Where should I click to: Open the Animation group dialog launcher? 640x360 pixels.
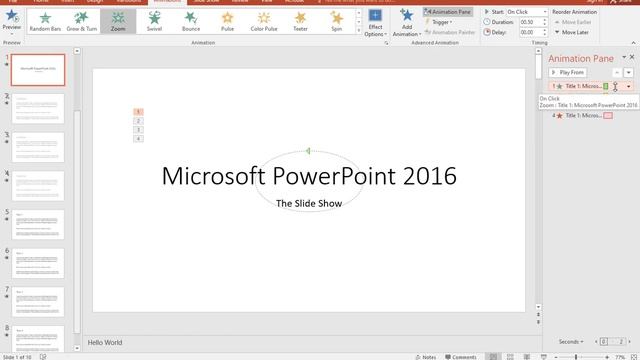(386, 42)
